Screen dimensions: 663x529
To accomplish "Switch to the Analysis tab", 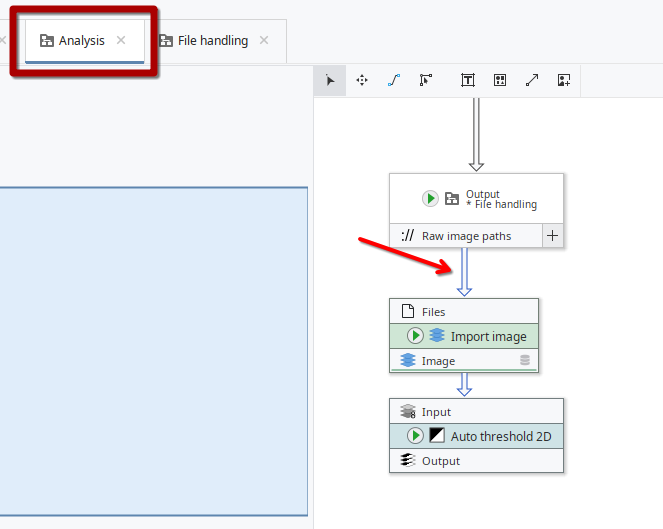I will pyautogui.click(x=85, y=41).
